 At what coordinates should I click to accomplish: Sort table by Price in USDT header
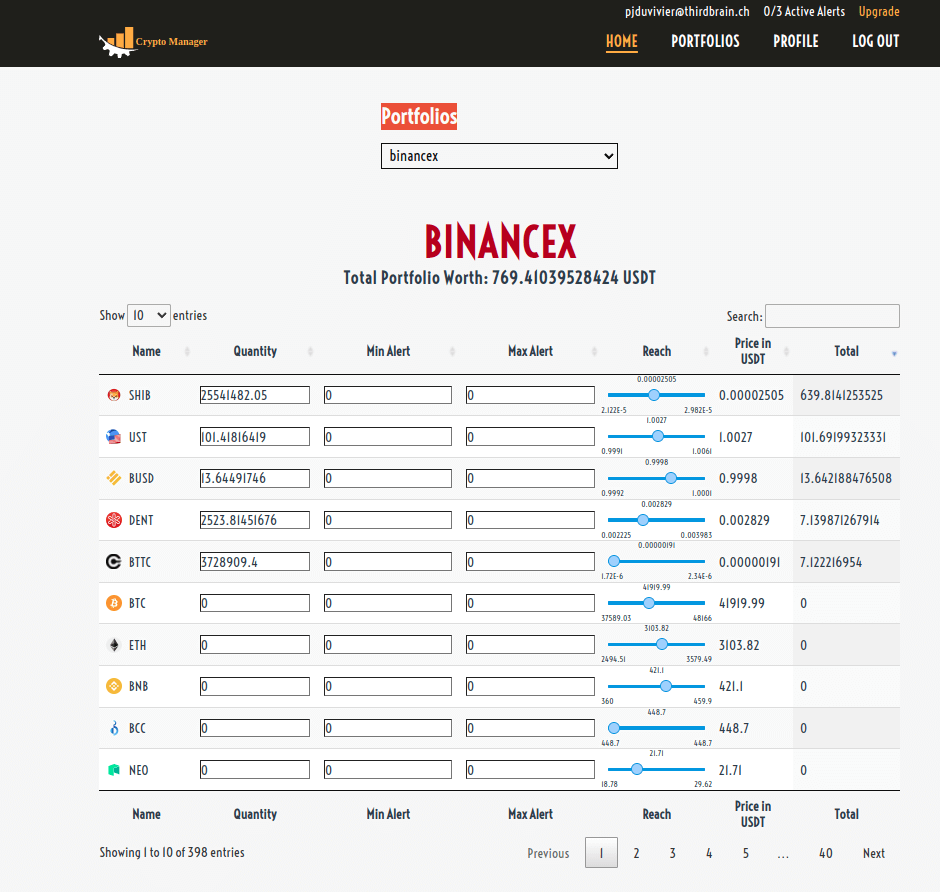point(753,351)
